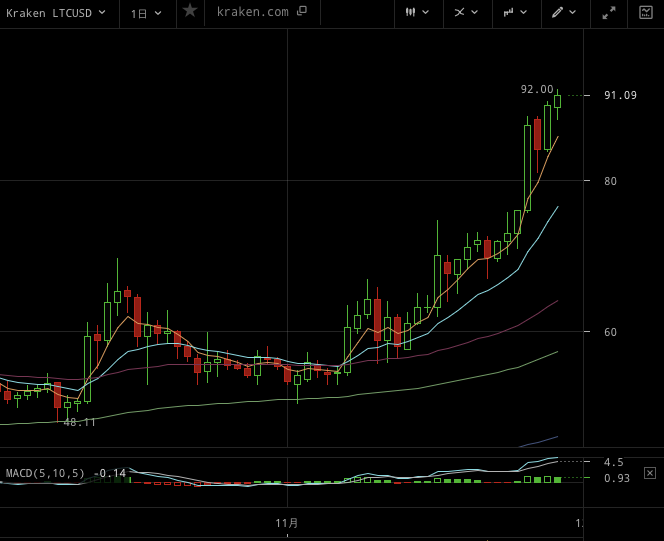This screenshot has width=664, height=541.
Task: Click the 91.09 current price marker
Action: click(x=620, y=95)
